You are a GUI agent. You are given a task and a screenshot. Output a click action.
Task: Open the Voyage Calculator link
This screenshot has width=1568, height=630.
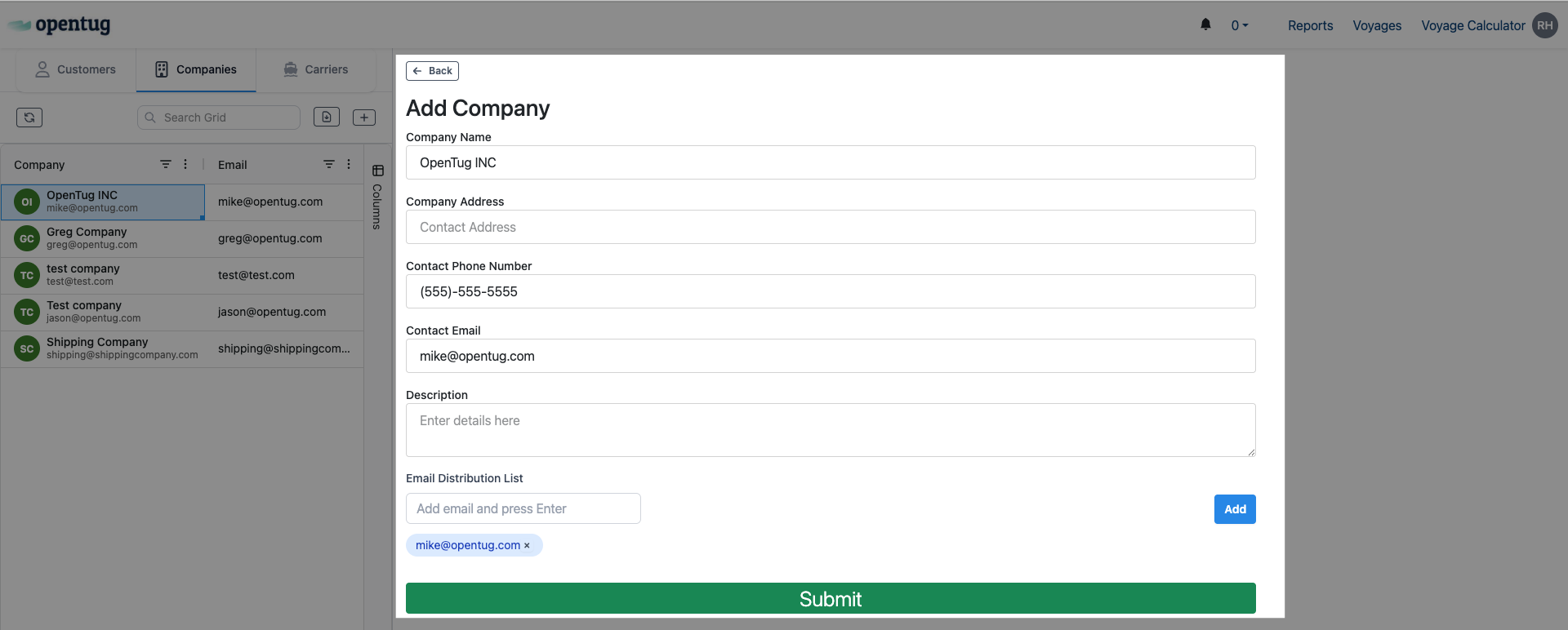1472,25
